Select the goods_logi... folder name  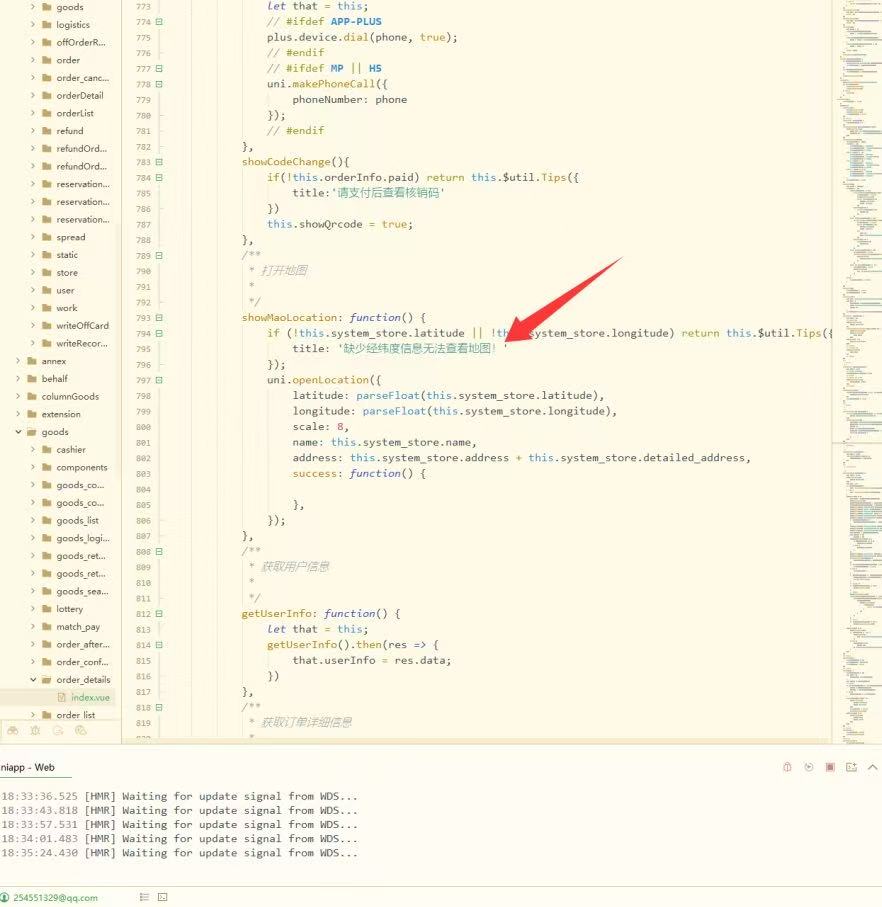(83, 539)
